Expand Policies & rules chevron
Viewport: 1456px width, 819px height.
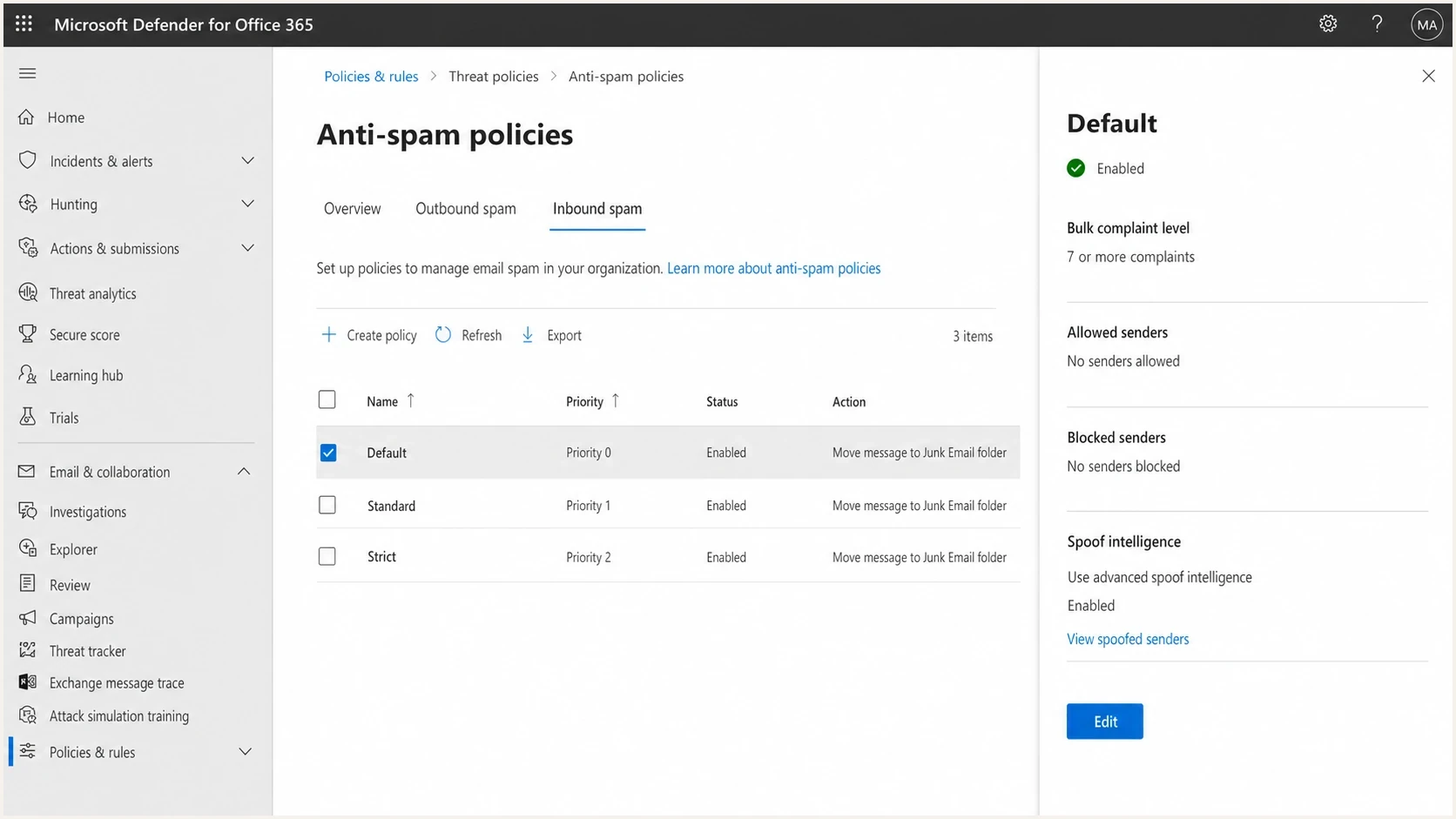246,751
